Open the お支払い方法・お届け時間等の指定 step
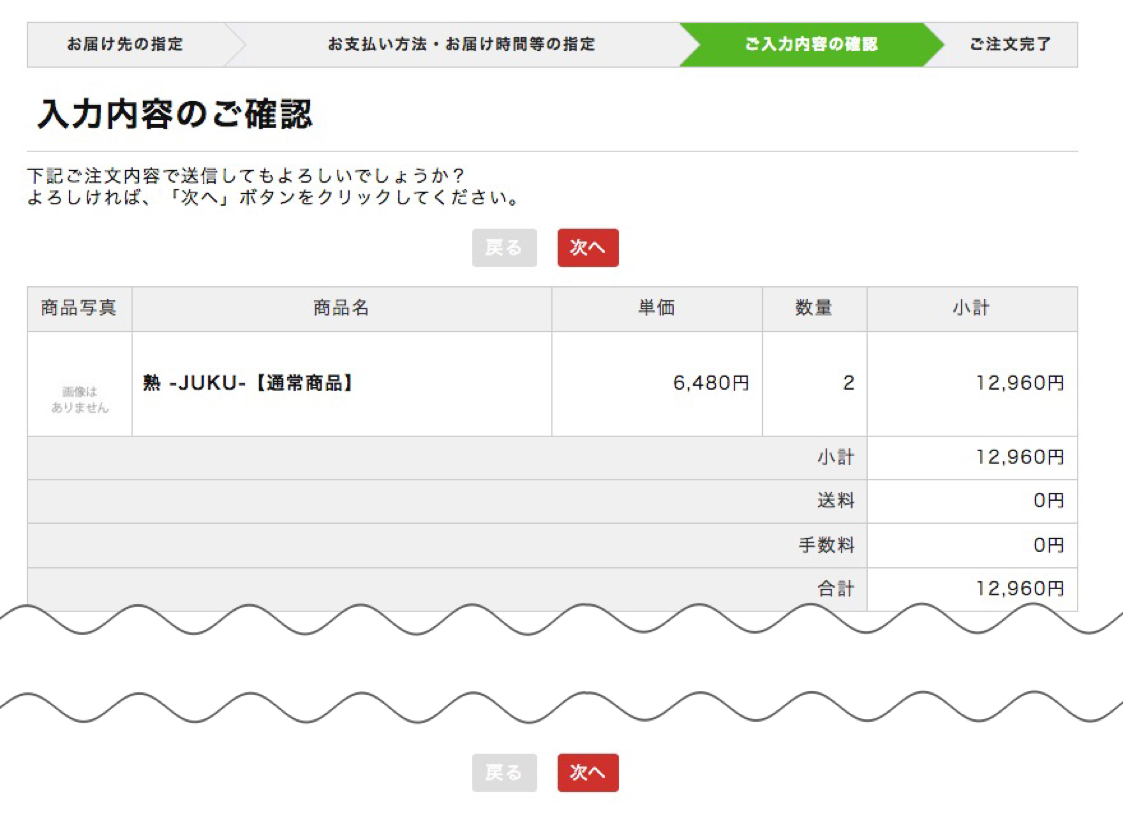Image resolution: width=1123 pixels, height=815 pixels. click(460, 44)
